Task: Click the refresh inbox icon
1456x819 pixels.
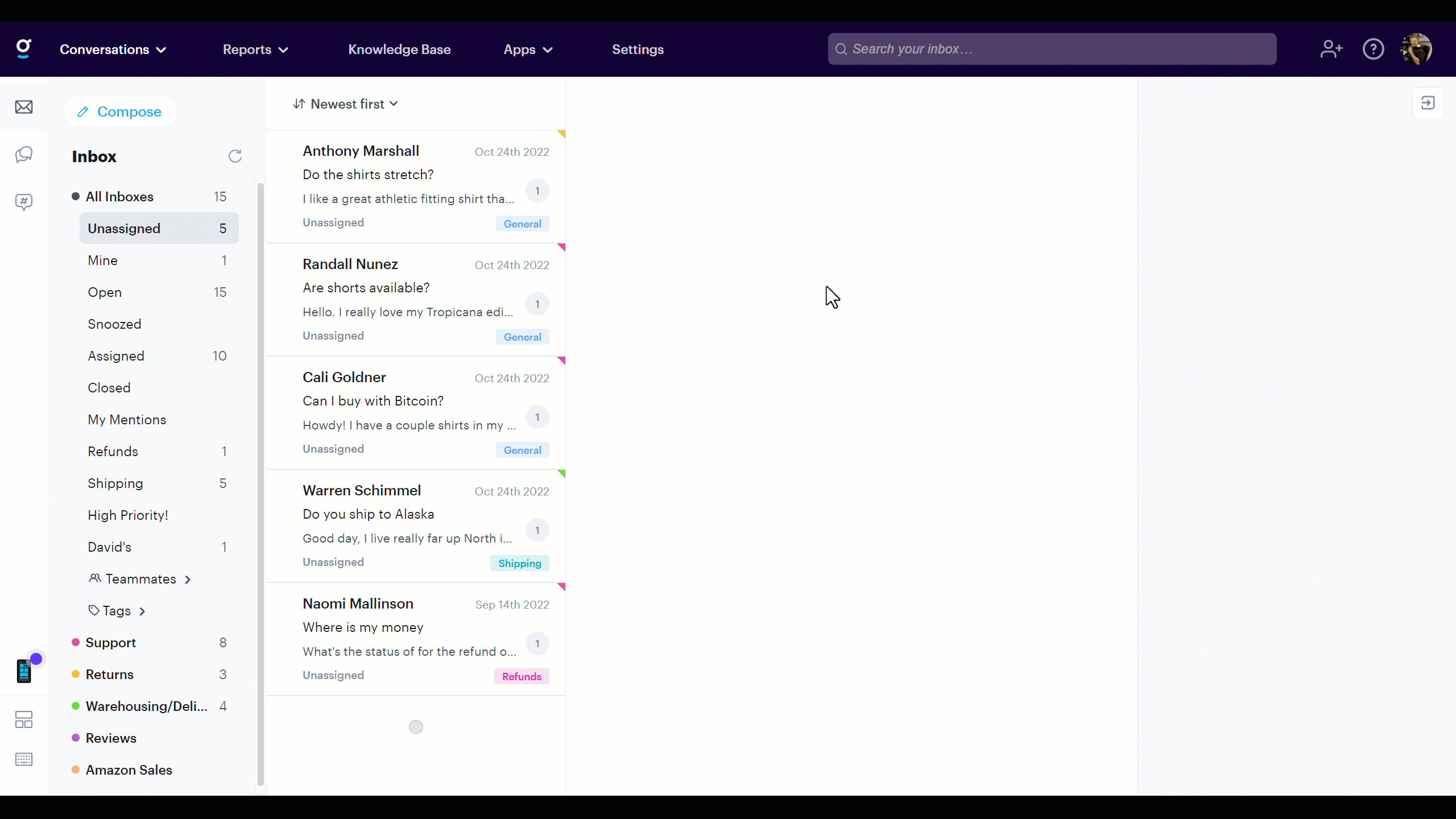Action: click(235, 156)
